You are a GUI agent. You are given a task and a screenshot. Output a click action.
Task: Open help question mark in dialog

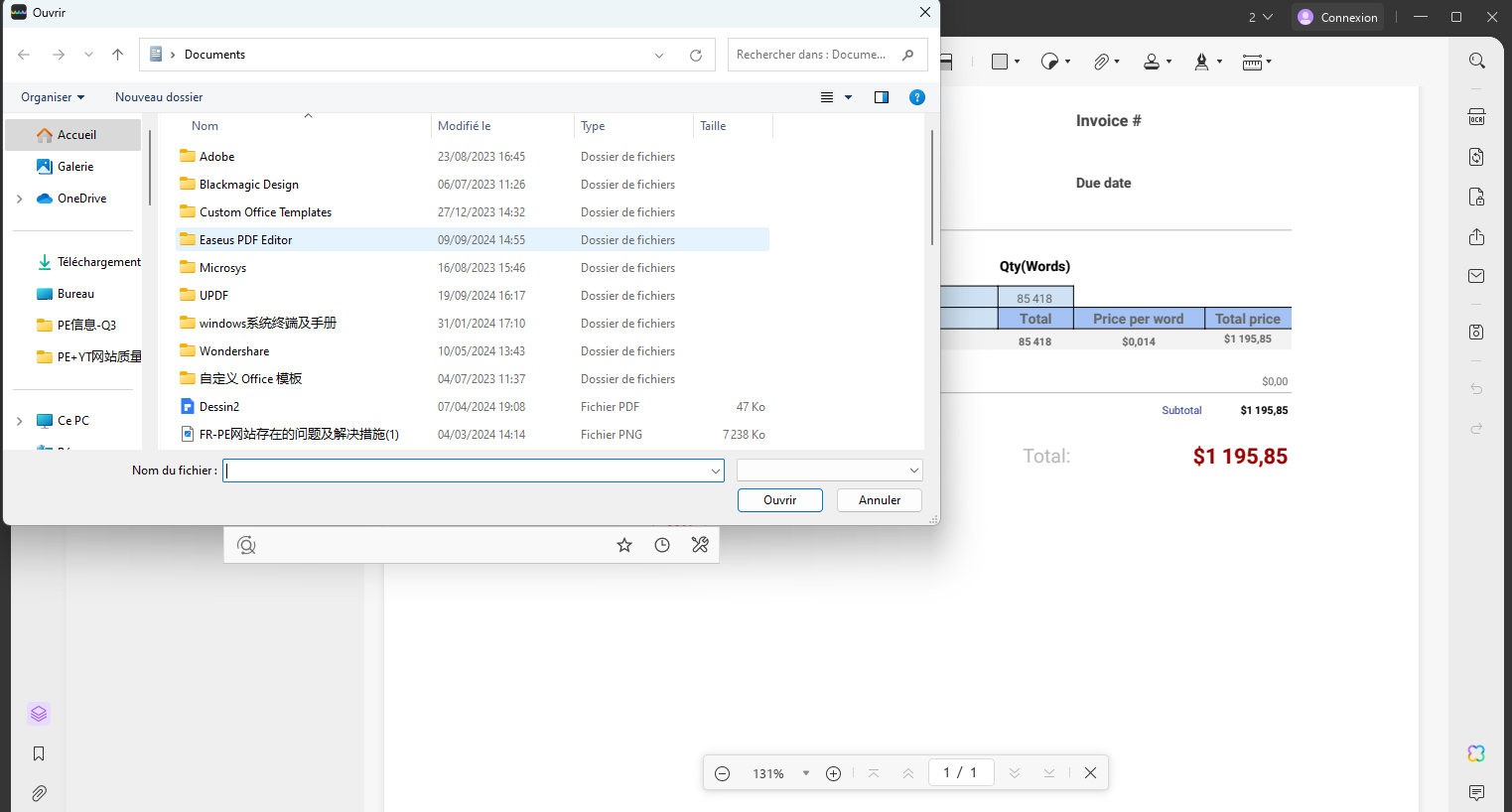[x=917, y=97]
